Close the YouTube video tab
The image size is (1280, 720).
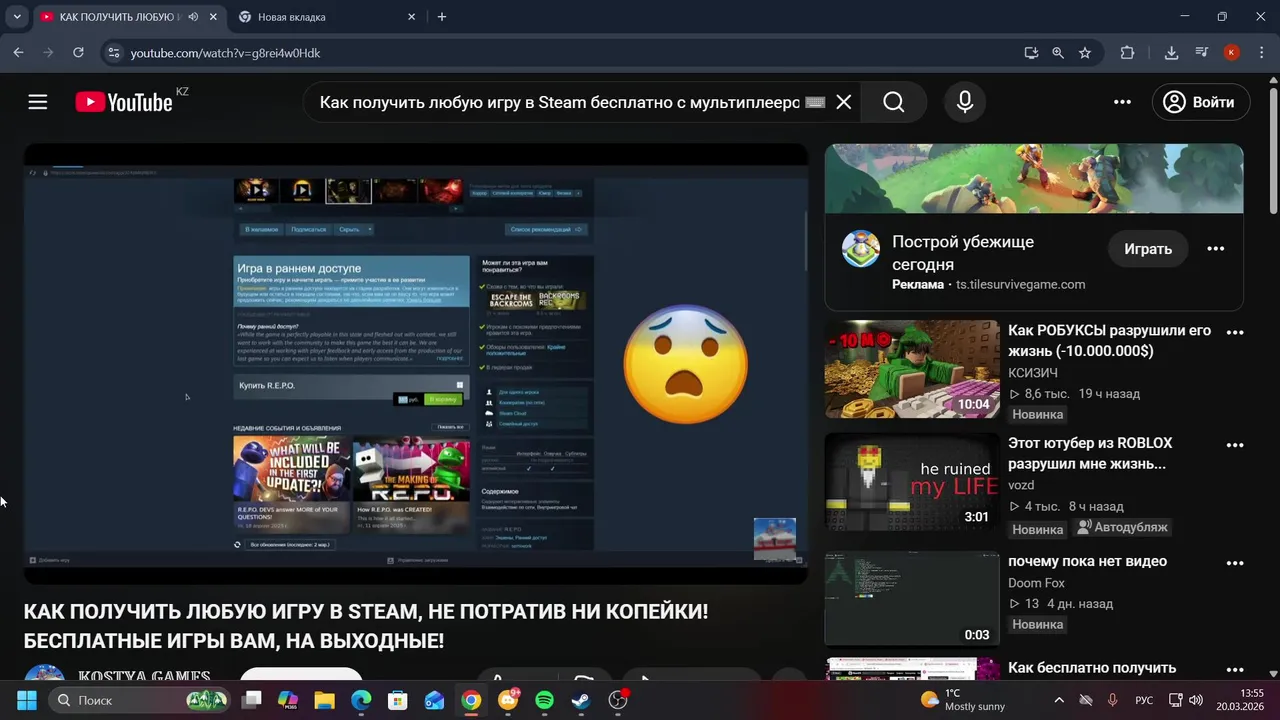click(x=213, y=17)
